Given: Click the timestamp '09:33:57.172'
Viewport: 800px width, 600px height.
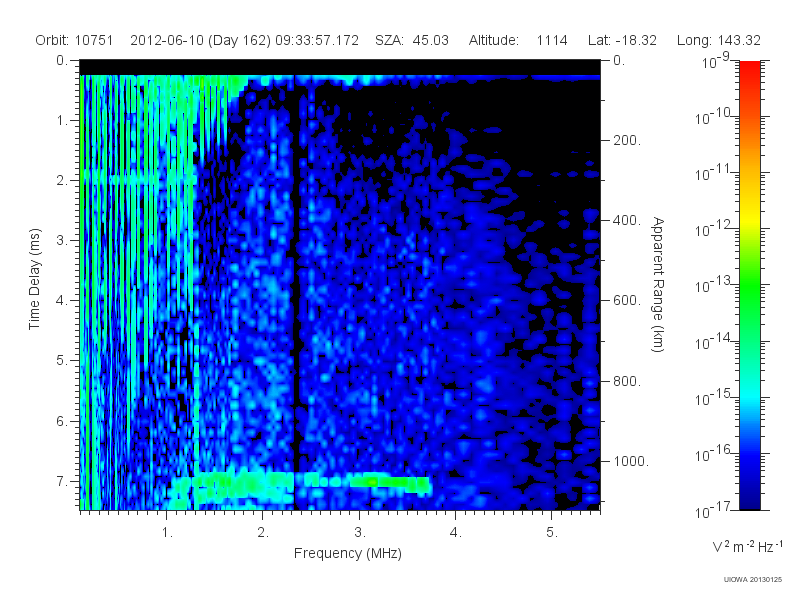Looking at the screenshot, I should (x=317, y=40).
